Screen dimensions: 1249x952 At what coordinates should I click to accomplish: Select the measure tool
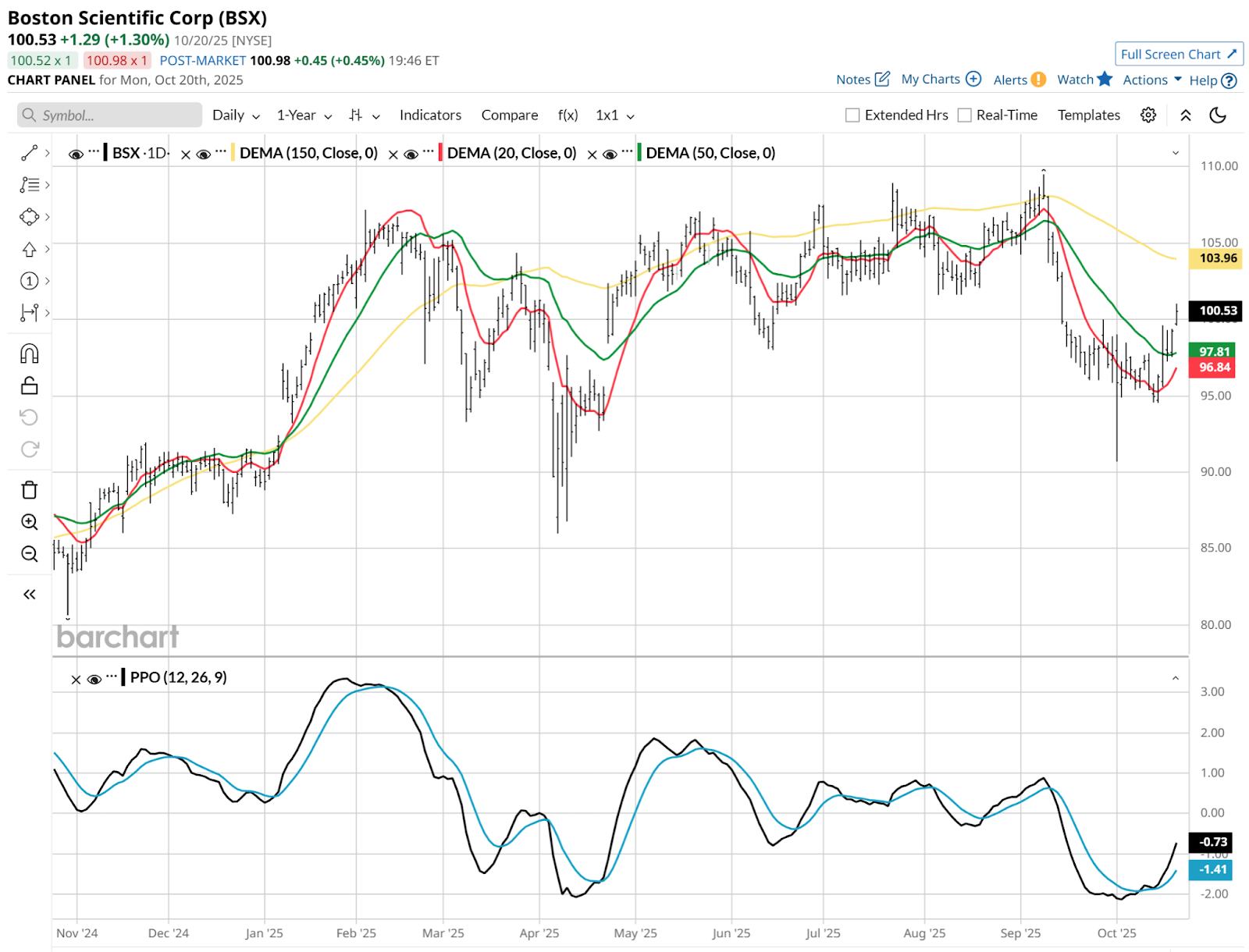29,313
